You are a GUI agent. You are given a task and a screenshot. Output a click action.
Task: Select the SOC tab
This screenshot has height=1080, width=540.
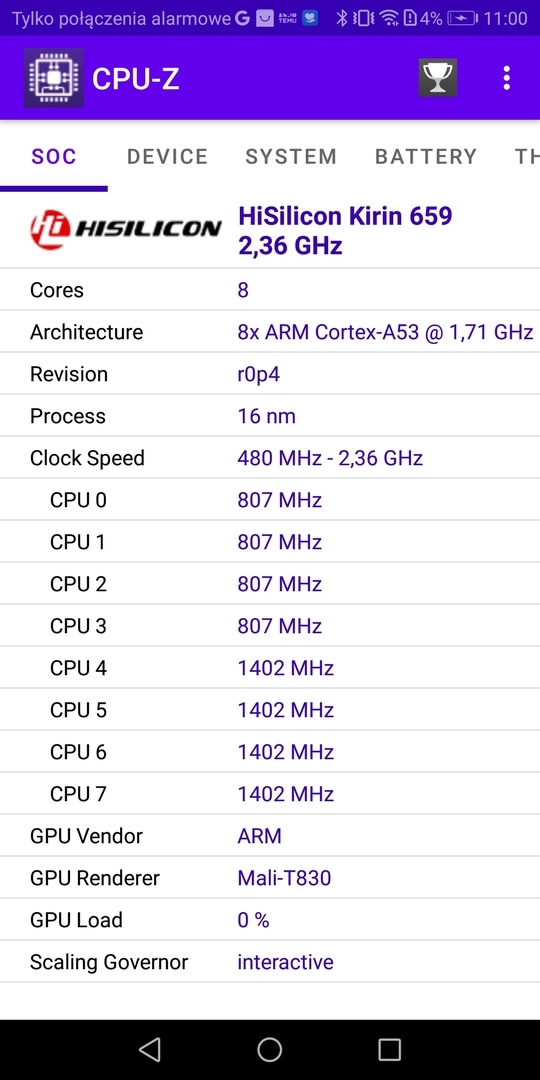click(54, 156)
